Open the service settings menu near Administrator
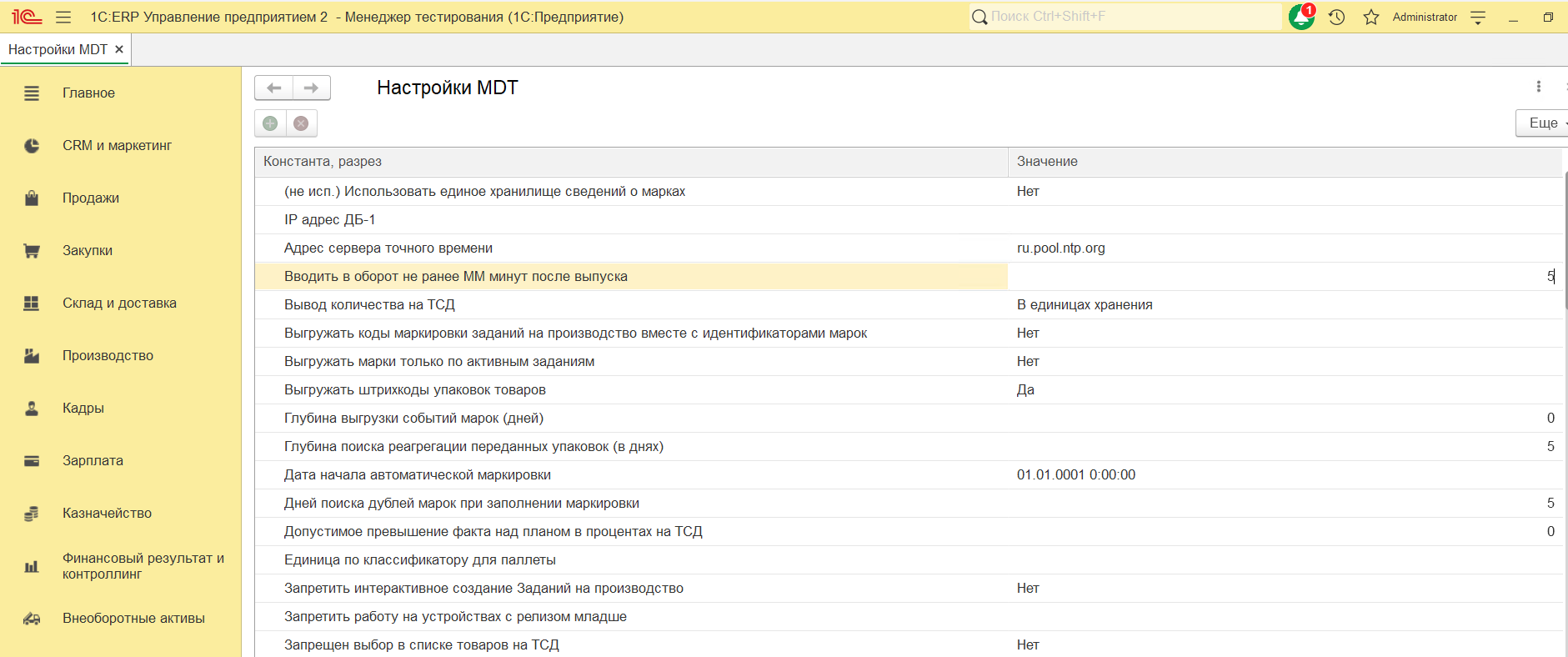Screen dimensions: 1568x657 (x=1478, y=18)
